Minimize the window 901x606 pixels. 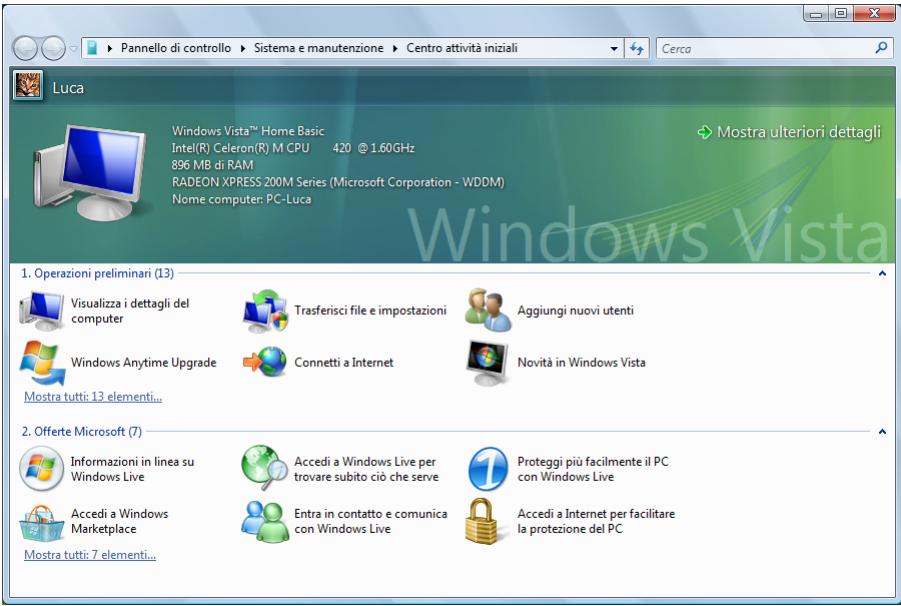(816, 14)
